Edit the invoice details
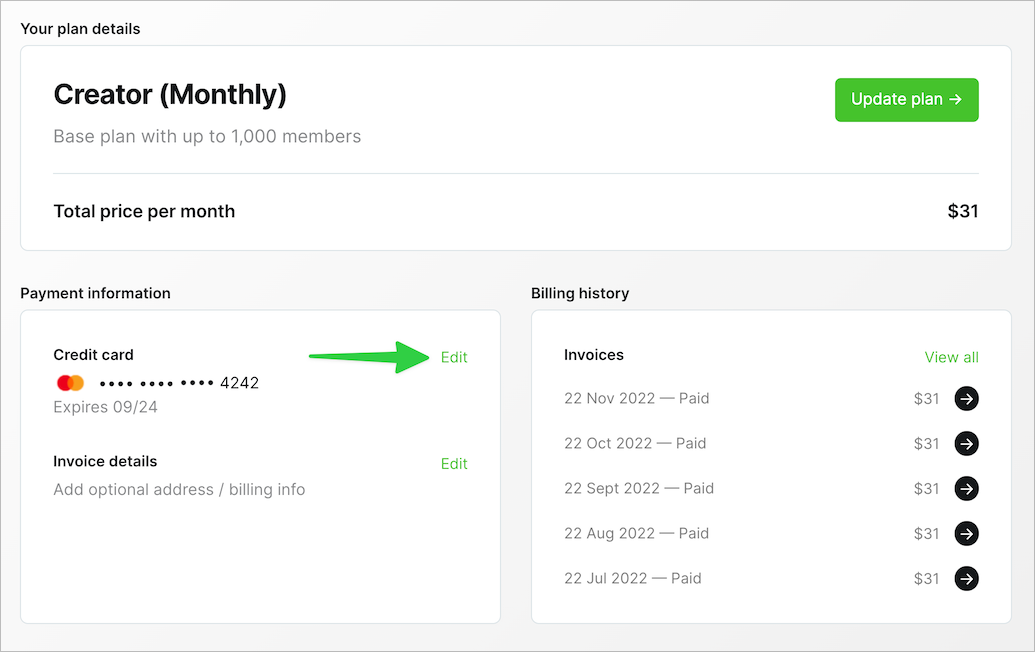 pyautogui.click(x=454, y=463)
